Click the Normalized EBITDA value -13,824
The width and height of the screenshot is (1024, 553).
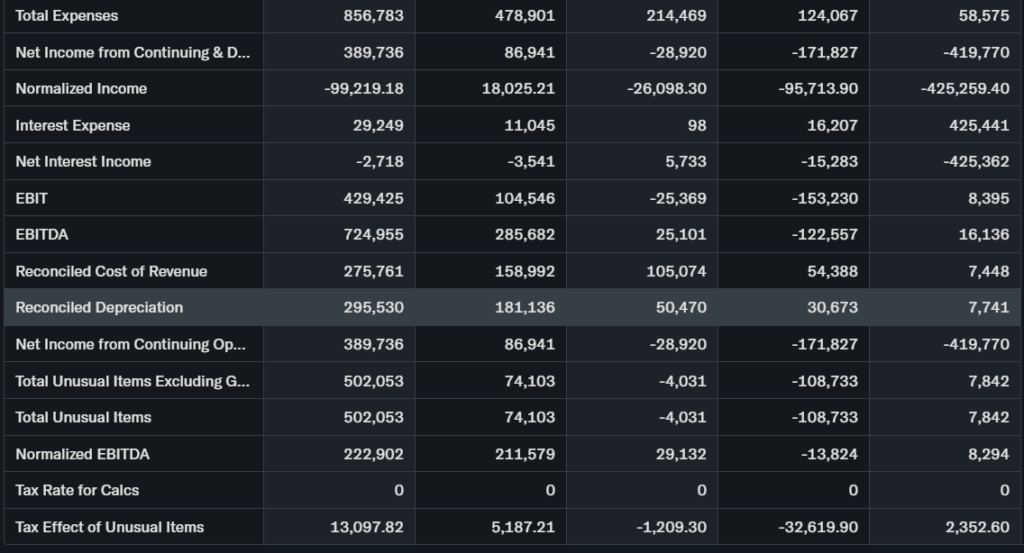828,454
